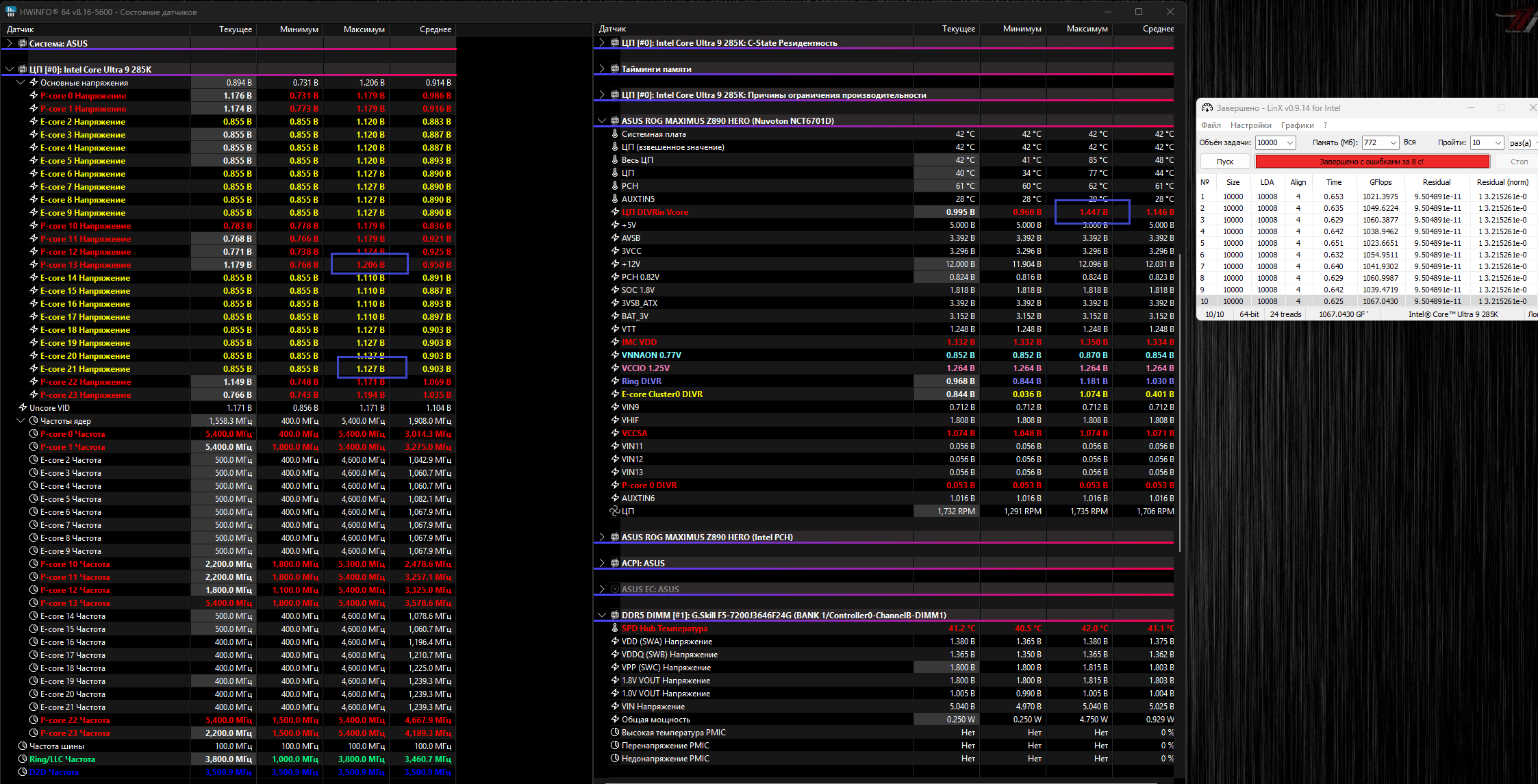1538x784 pixels.
Task: Collapse the ЦП [#0]: Intel Core Ultra 9 285K group
Action: [x=10, y=70]
